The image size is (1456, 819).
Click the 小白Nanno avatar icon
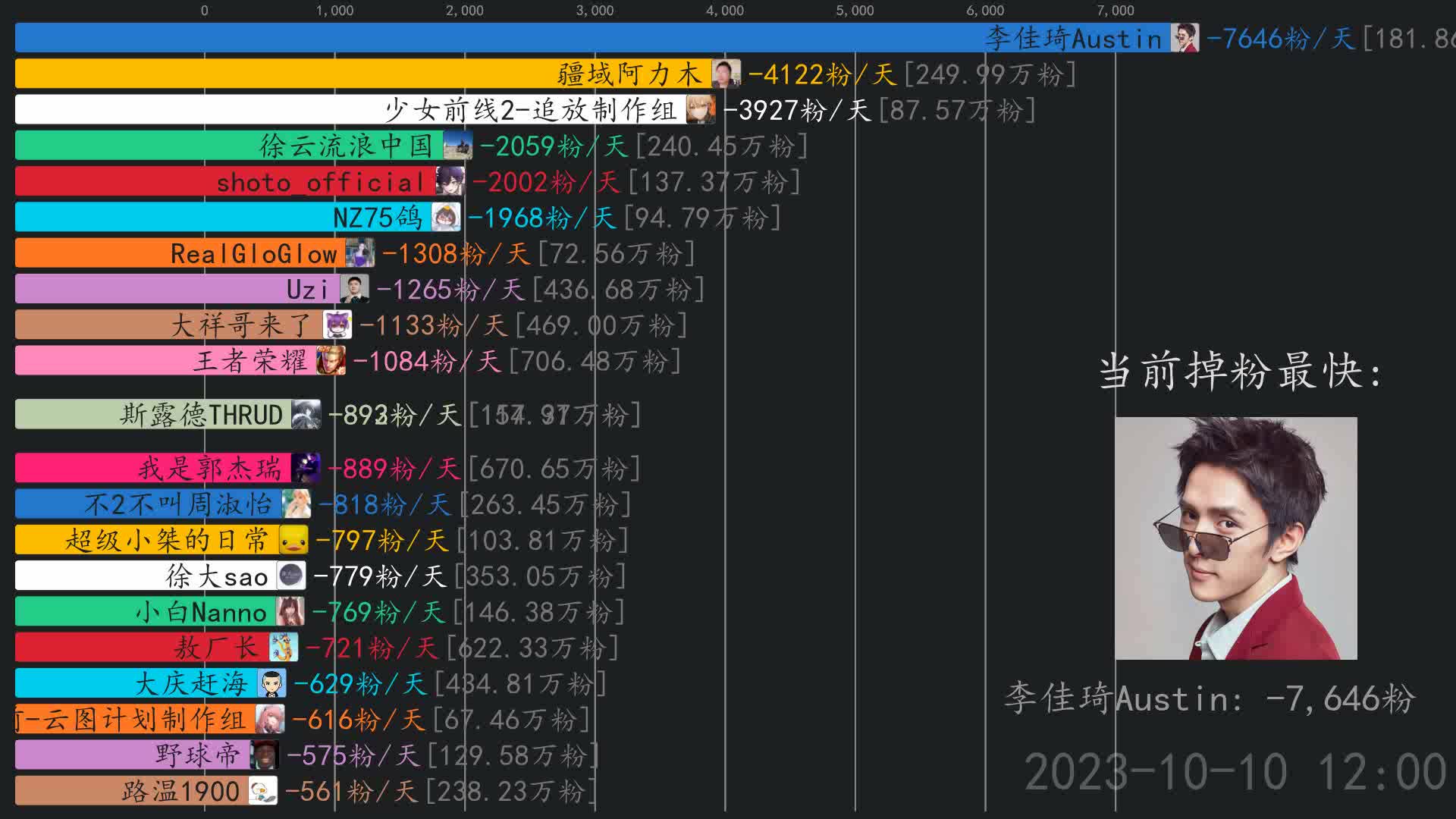tap(290, 611)
